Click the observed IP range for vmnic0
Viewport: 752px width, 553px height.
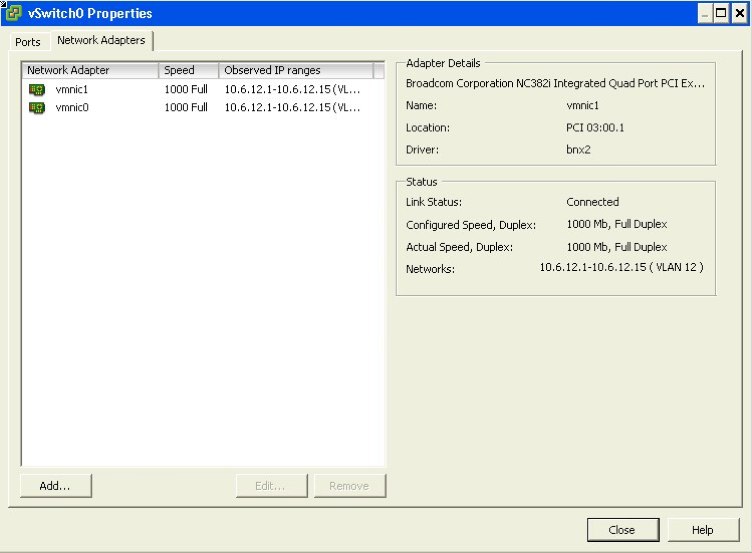(292, 107)
